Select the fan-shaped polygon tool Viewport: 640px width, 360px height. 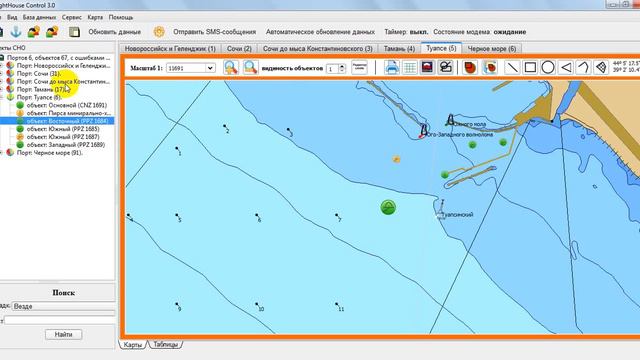pyautogui.click(x=601, y=67)
